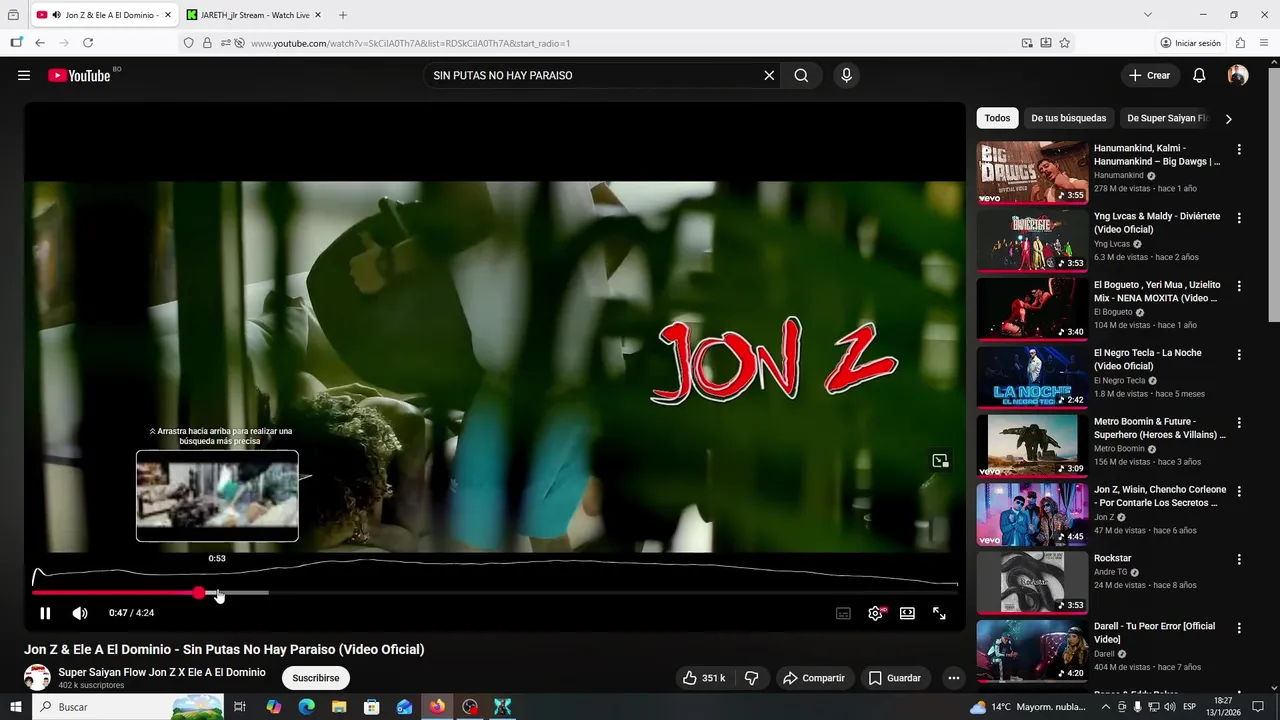Open the La Noche video thumbnail
The width and height of the screenshot is (1280, 720).
click(1032, 377)
